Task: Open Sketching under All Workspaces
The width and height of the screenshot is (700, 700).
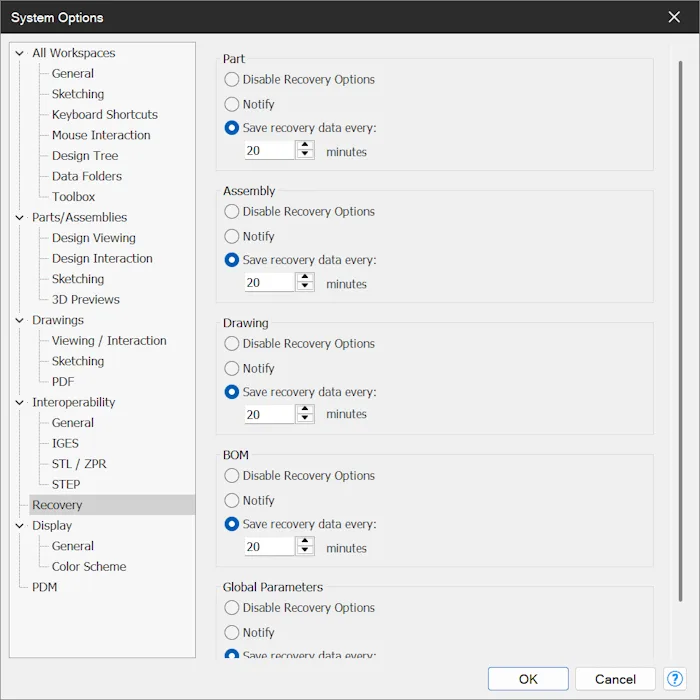Action: [x=78, y=94]
